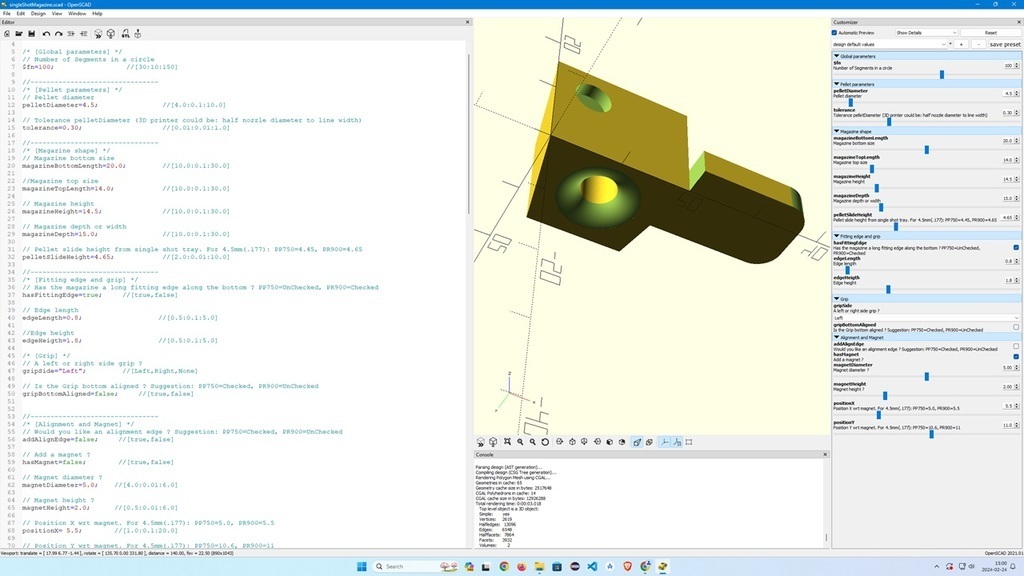
Task: Click the Reset button in Customizer
Action: pos(990,33)
